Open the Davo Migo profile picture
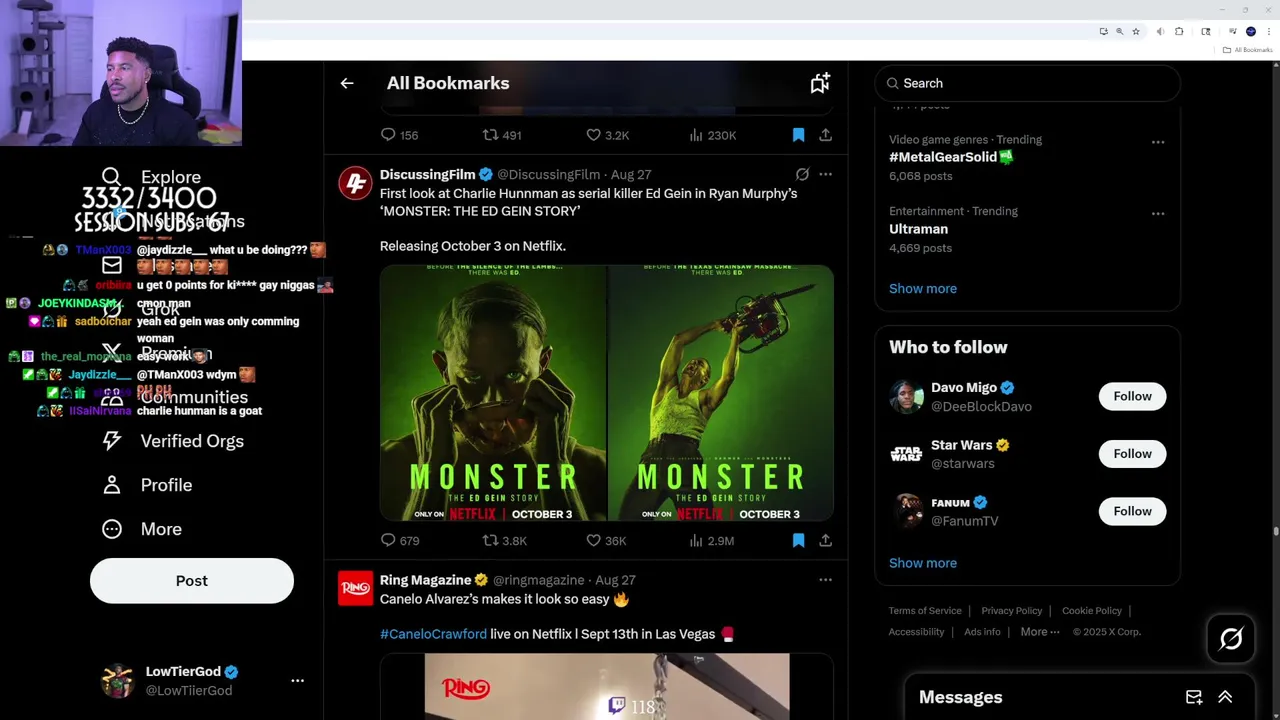 906,397
